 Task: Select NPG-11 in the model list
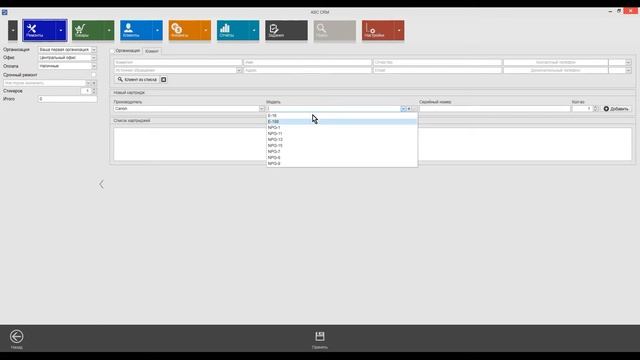(x=342, y=133)
